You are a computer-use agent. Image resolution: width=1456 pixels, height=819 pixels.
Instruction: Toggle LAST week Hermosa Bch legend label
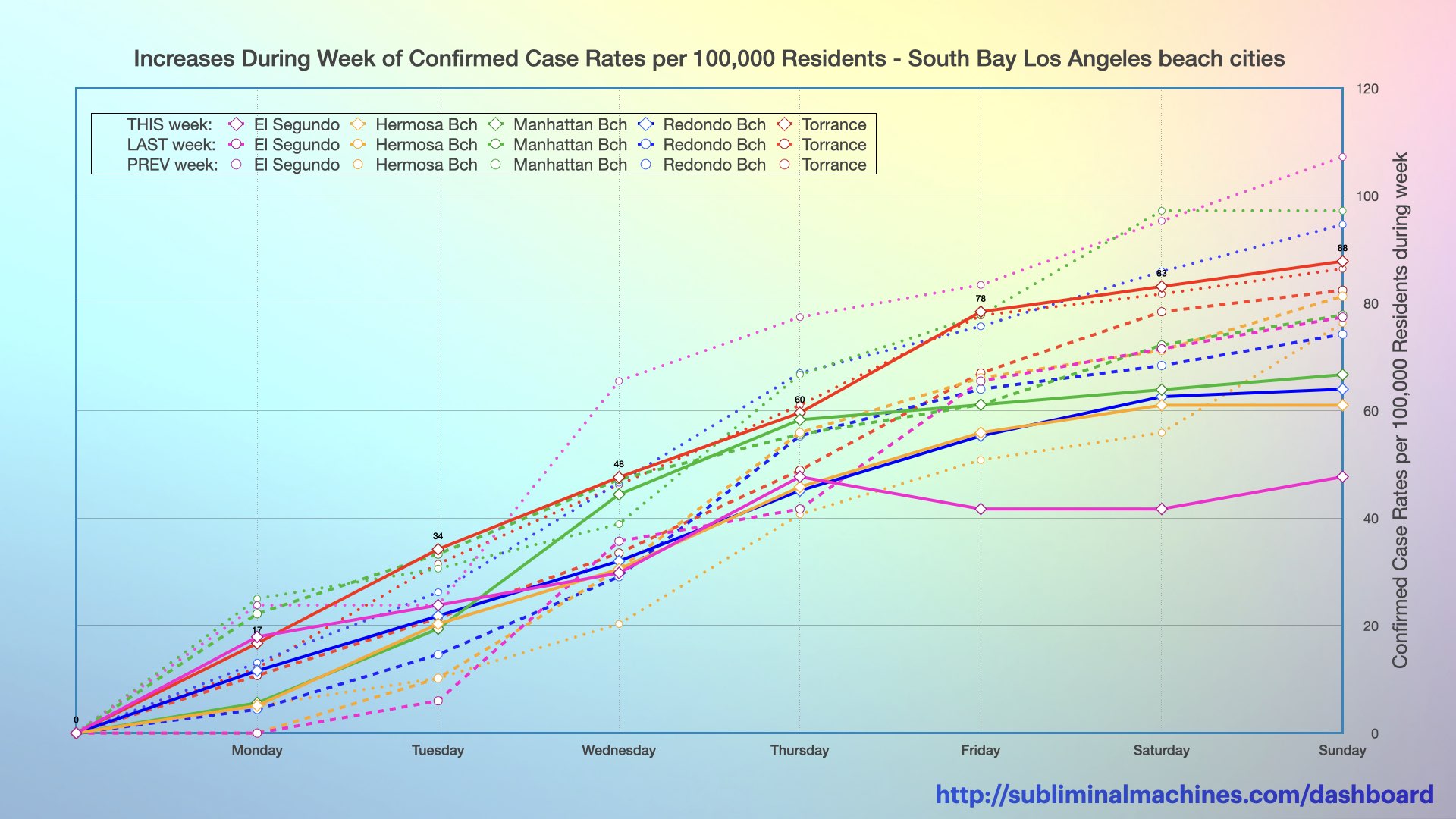pos(426,144)
